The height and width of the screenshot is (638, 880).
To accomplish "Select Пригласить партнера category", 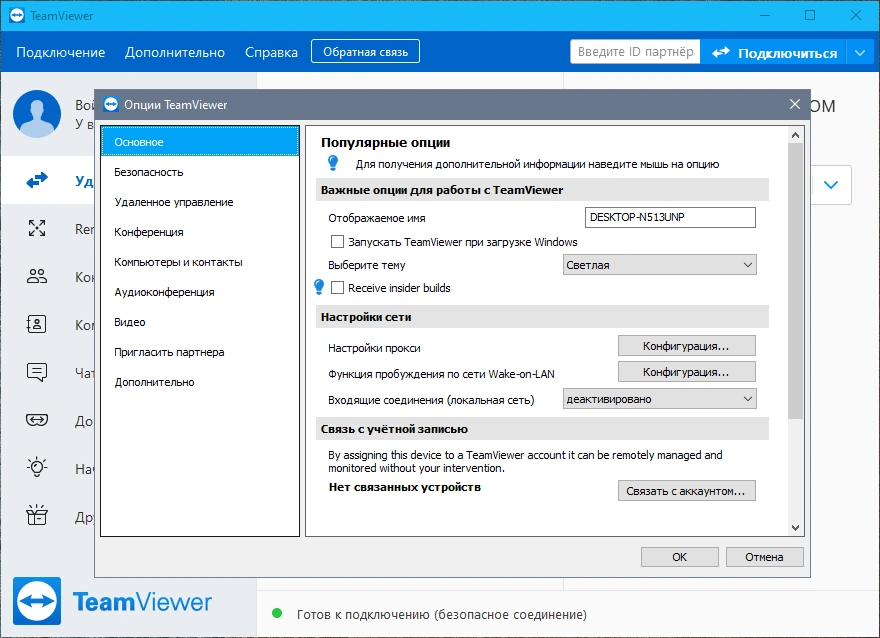I will coord(200,352).
